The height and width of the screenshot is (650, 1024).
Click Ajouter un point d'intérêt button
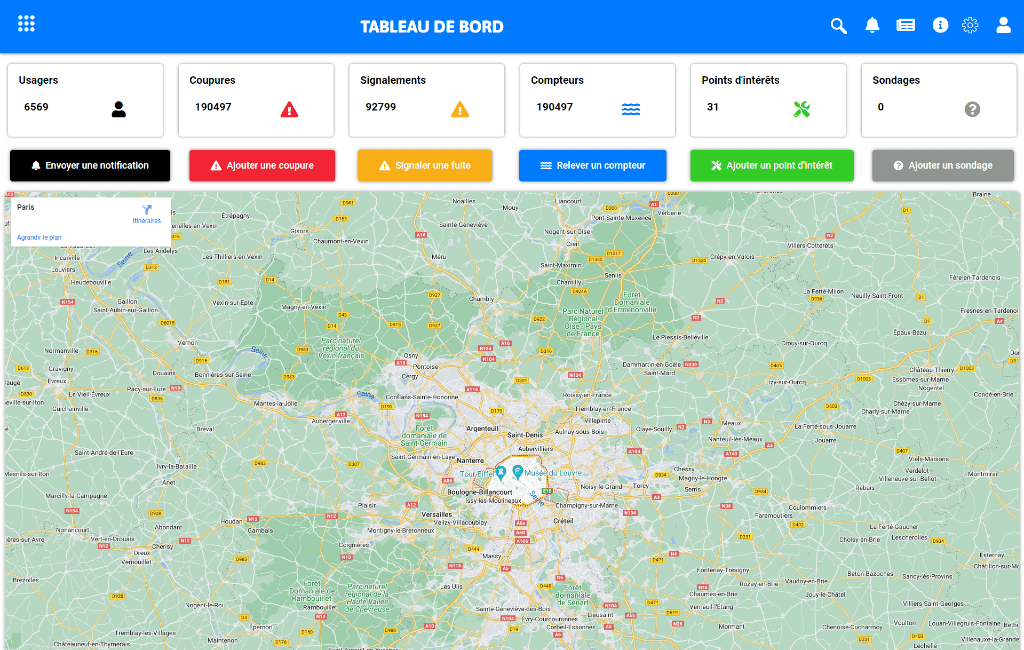[772, 166]
